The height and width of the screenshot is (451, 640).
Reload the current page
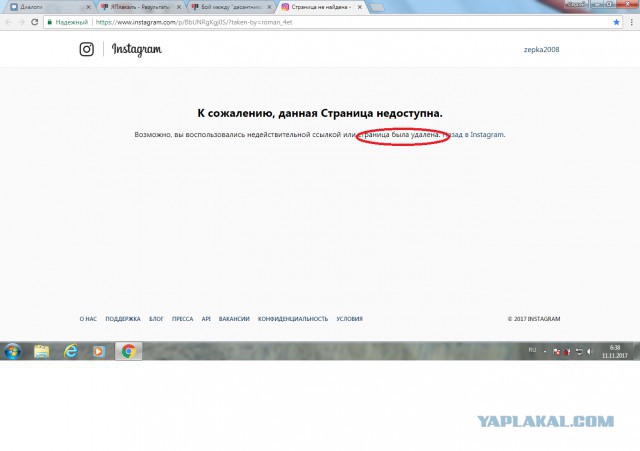pyautogui.click(x=35, y=22)
